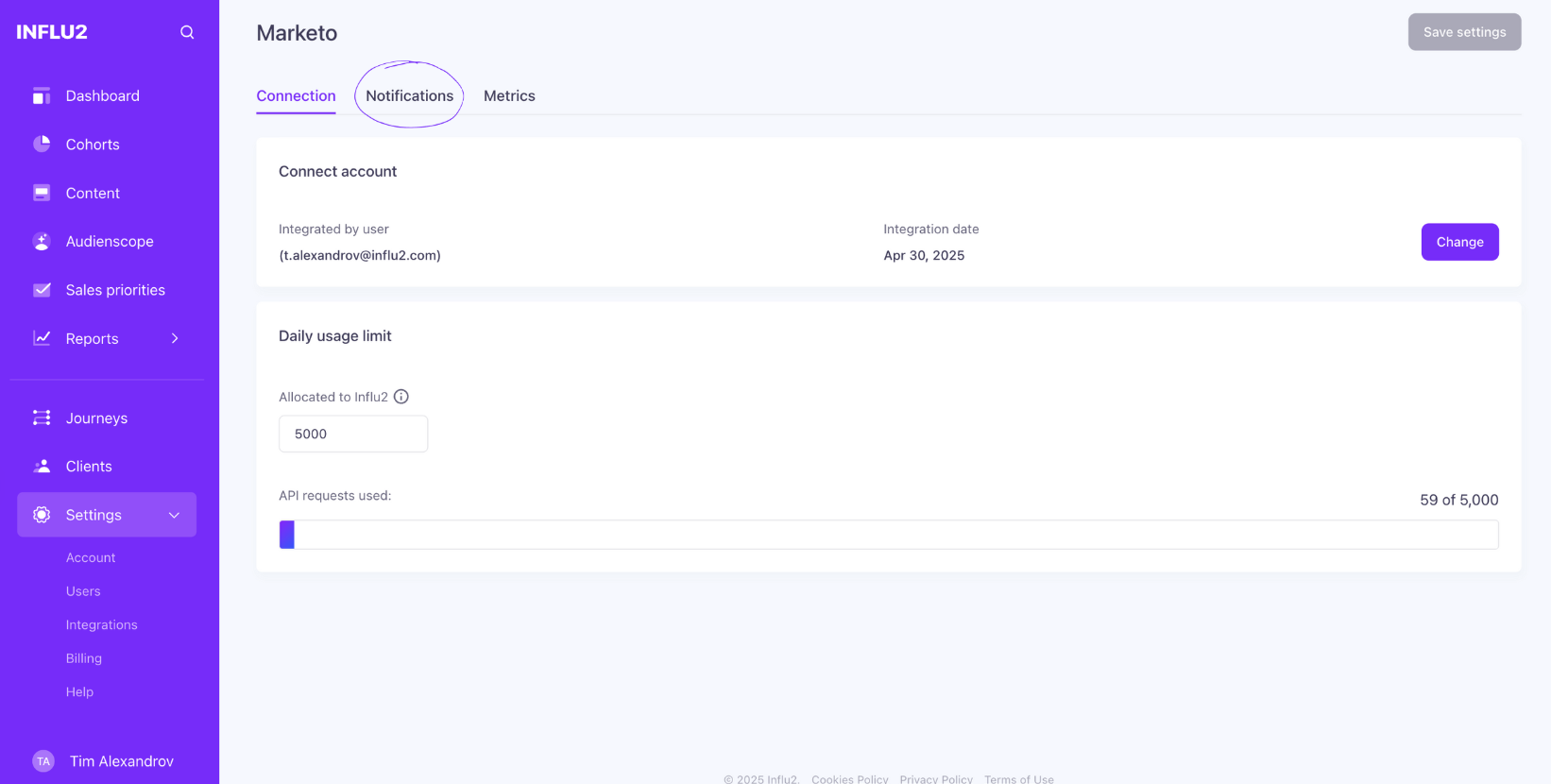Click the 59 of 5,000 usage count

pos(1458,500)
